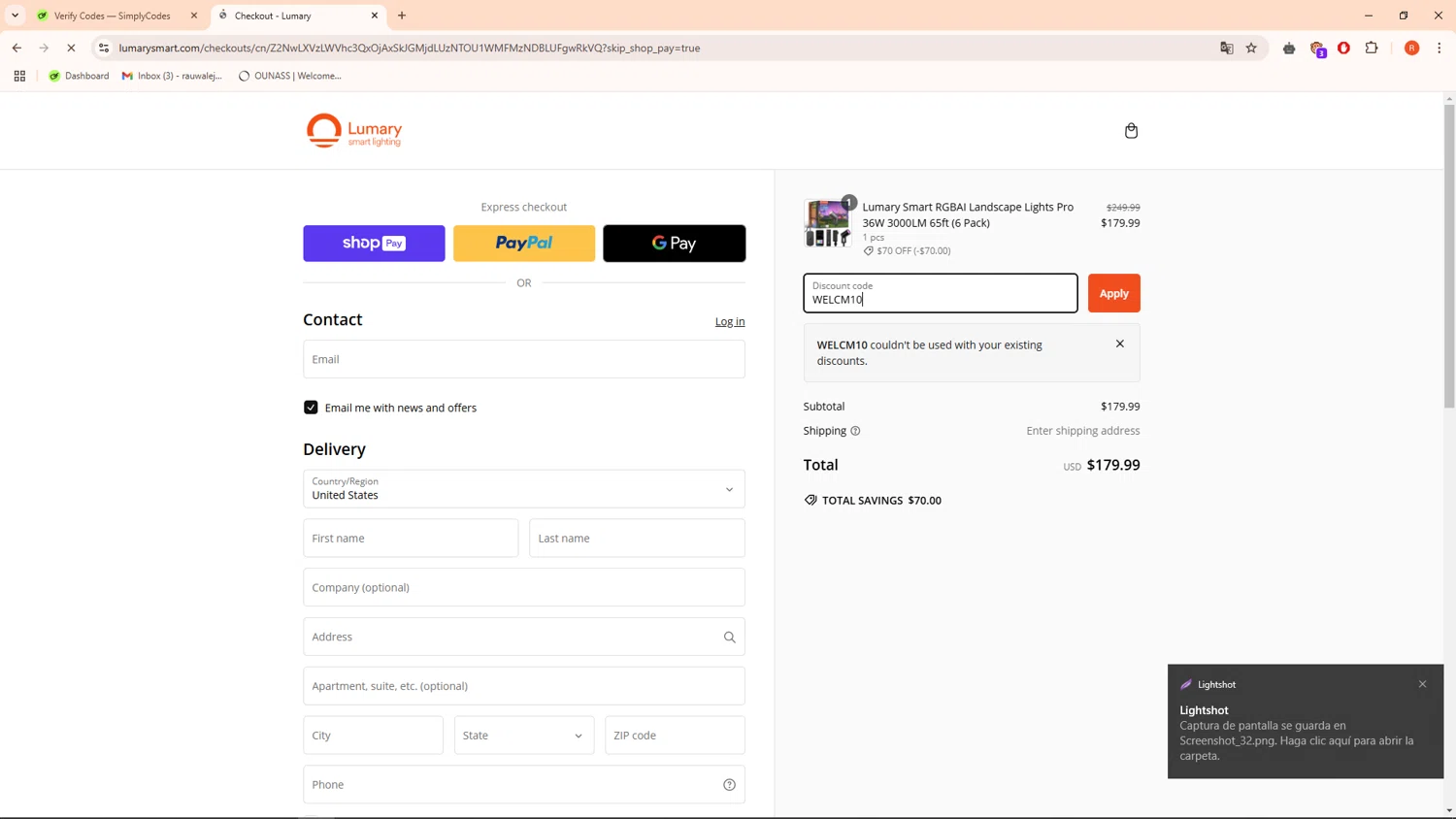This screenshot has height=819, width=1456.
Task: Click the dark printer-like extension icon
Action: coord(1289,48)
